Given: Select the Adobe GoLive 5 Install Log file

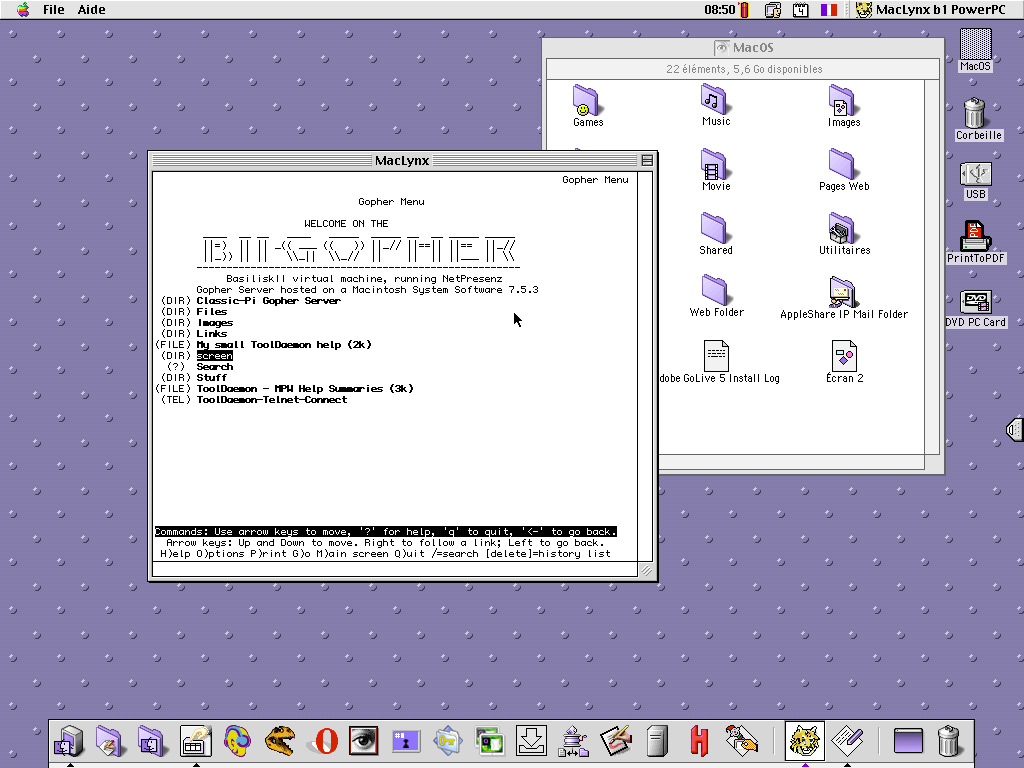Looking at the screenshot, I should point(718,362).
